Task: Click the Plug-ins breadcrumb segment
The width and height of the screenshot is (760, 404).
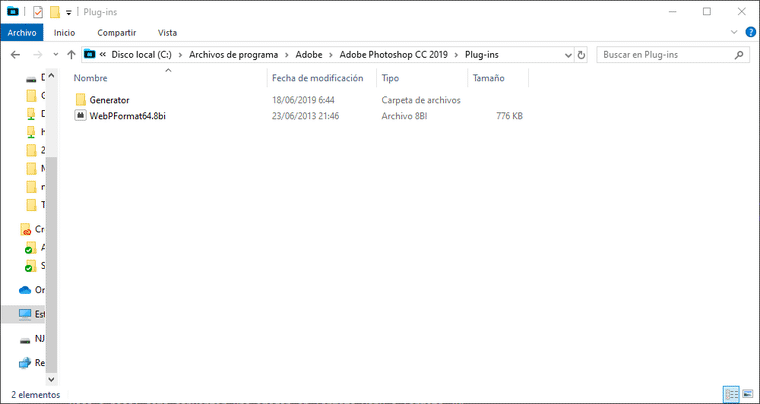Action: pos(482,55)
